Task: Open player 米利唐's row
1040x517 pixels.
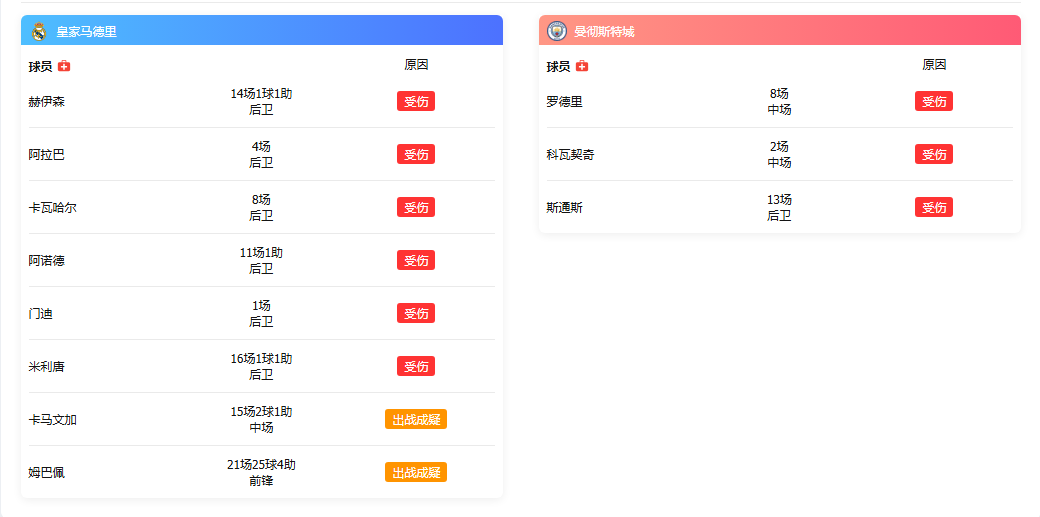Action: tap(47, 366)
